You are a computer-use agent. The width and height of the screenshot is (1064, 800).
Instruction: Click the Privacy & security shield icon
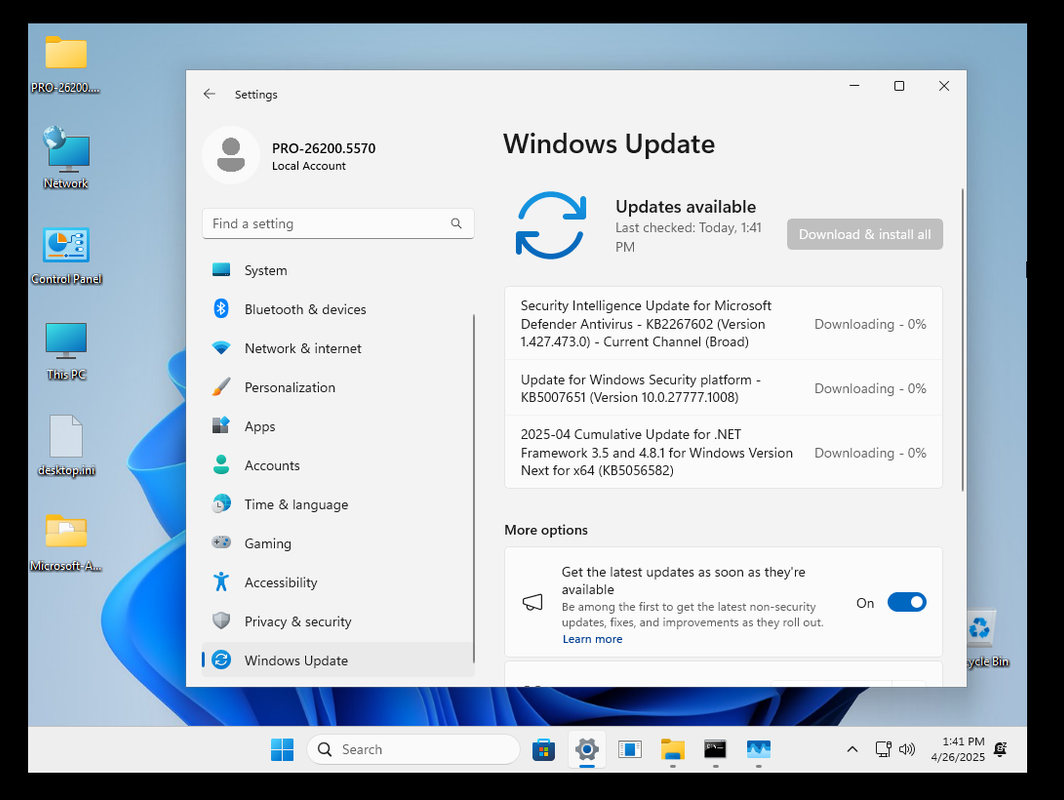(x=221, y=621)
